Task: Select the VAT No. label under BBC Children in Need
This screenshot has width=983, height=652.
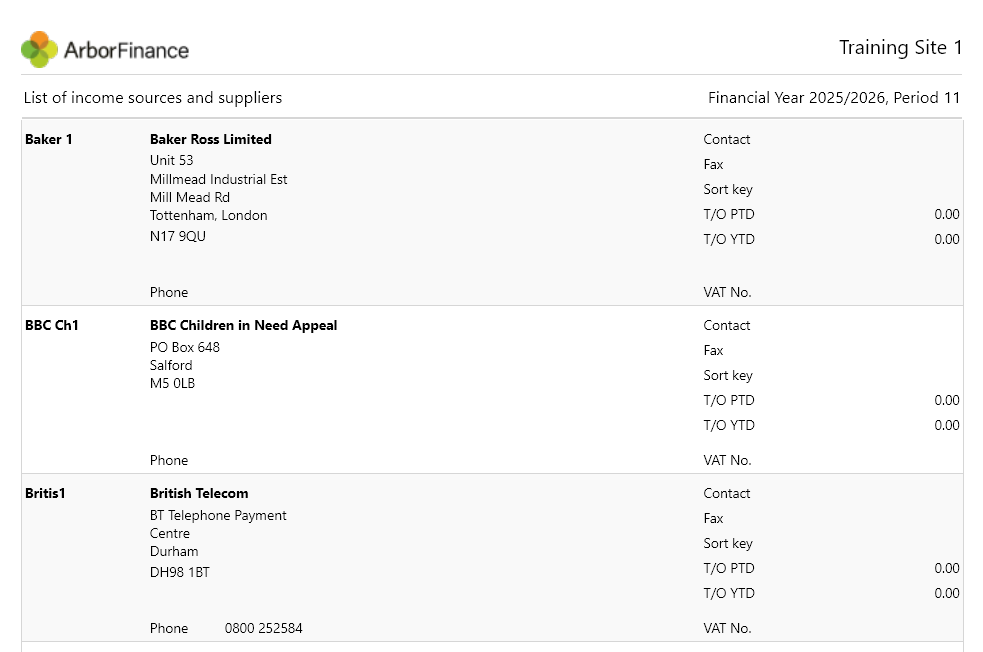Action: pyautogui.click(x=727, y=460)
